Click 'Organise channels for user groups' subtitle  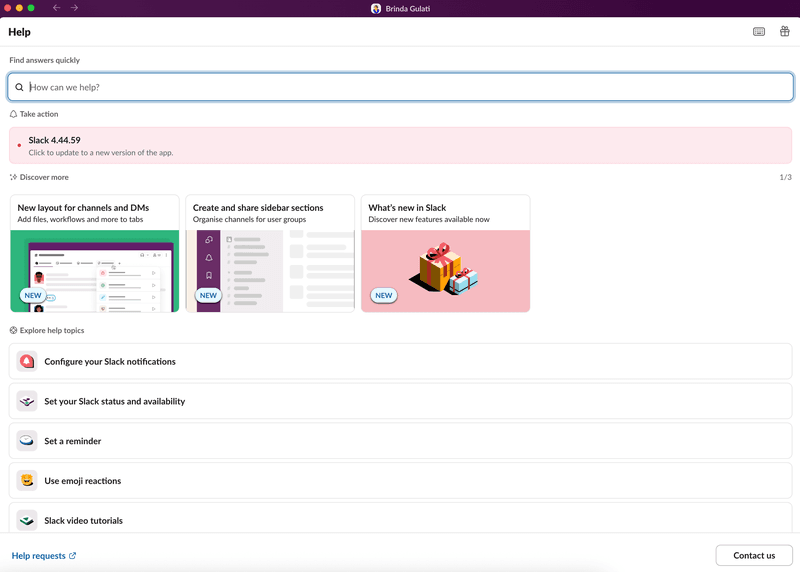249,219
